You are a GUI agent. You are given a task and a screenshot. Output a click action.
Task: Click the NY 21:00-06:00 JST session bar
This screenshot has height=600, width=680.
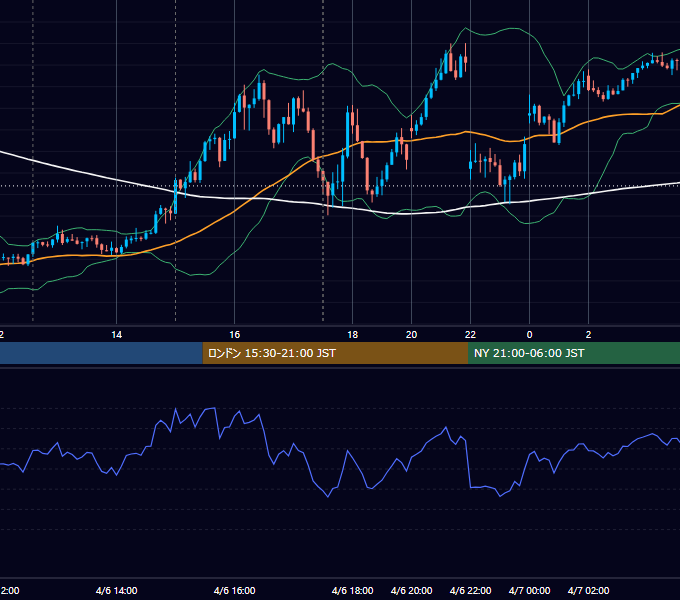(574, 353)
